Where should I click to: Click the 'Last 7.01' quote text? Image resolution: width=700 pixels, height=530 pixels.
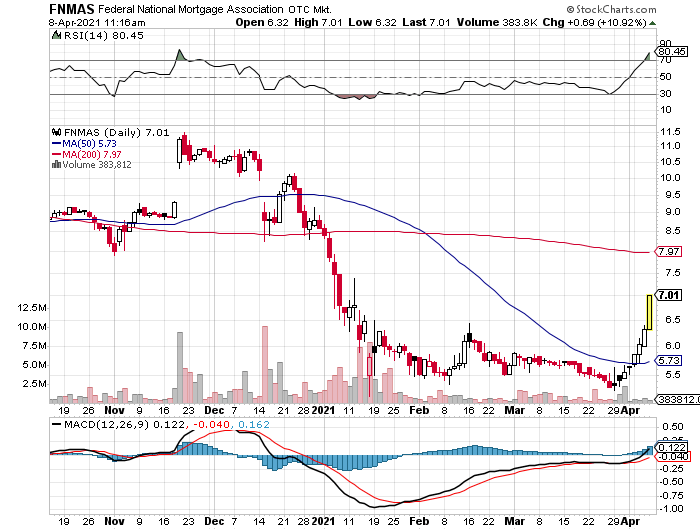click(426, 22)
